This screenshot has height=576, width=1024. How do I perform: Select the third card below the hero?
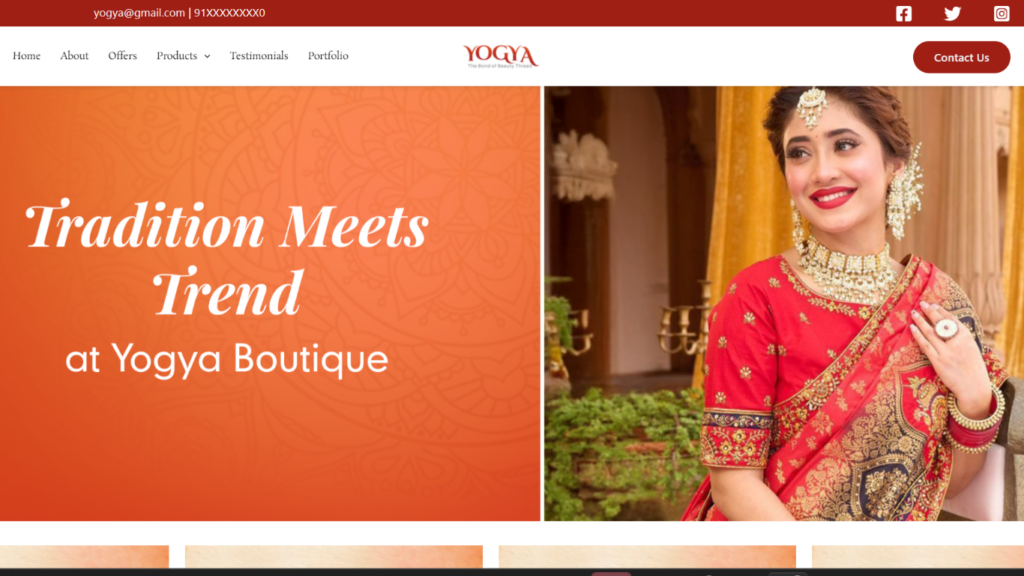[x=647, y=557]
